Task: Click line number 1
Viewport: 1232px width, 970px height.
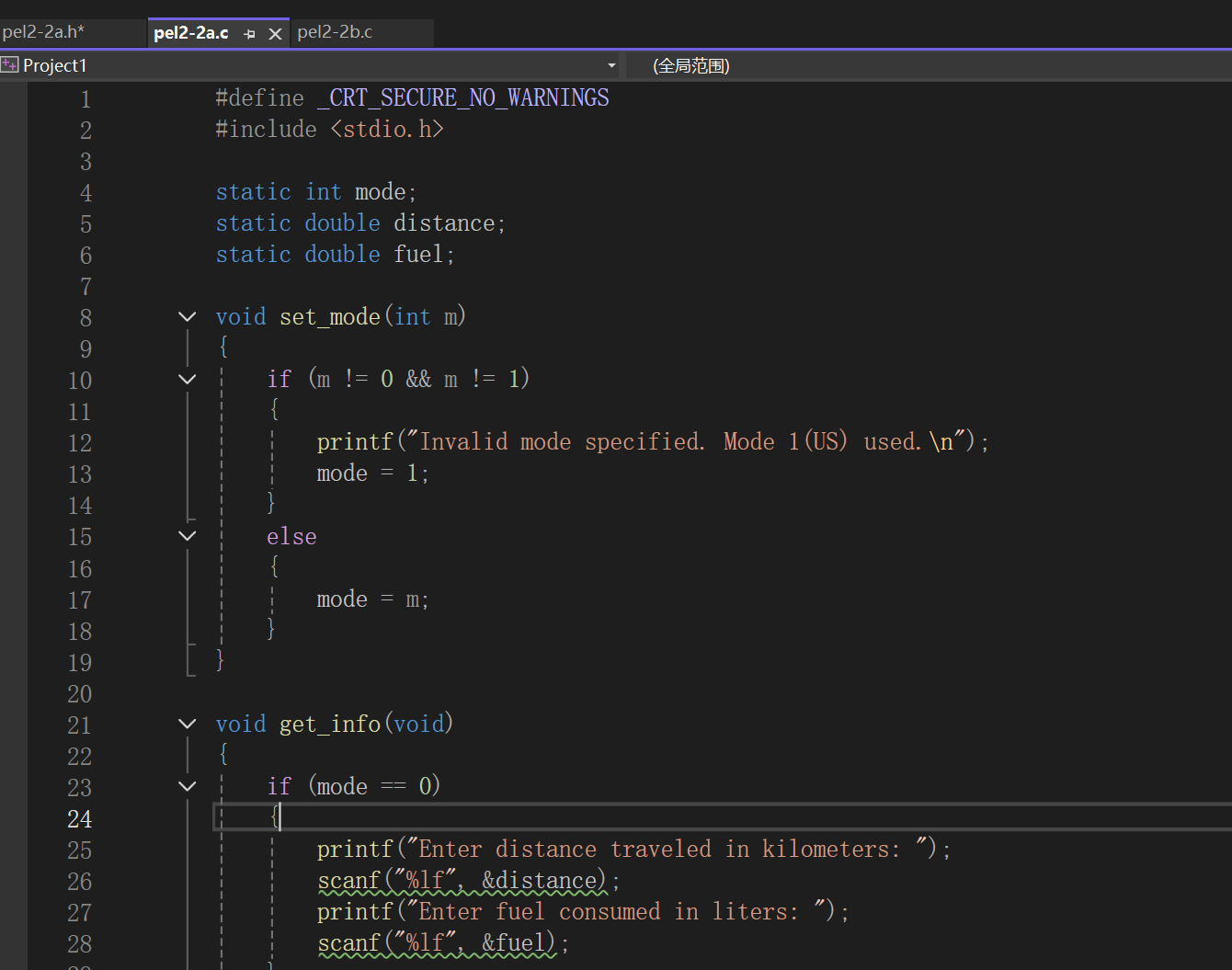Action: tap(86, 98)
